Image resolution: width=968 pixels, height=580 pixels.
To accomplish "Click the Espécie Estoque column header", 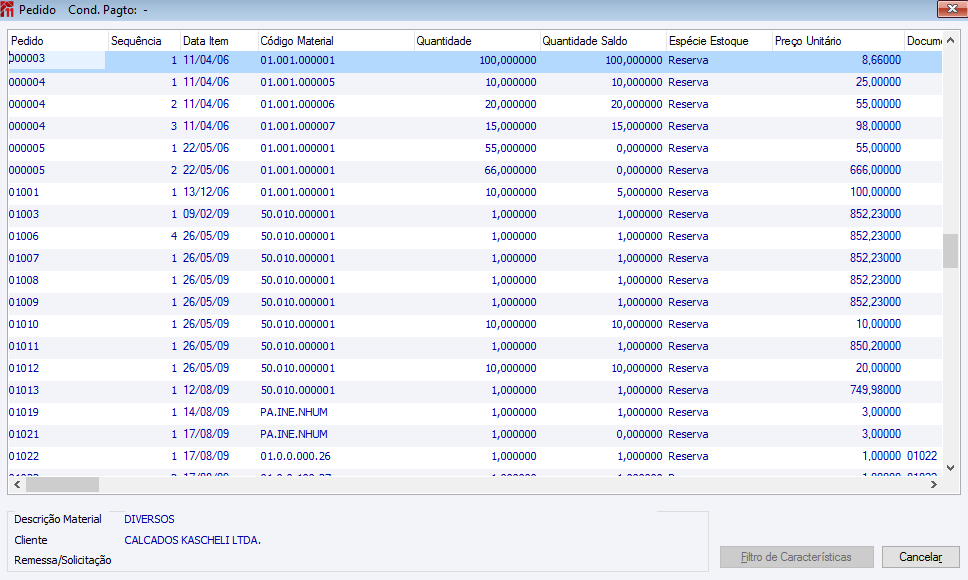I will [x=719, y=41].
